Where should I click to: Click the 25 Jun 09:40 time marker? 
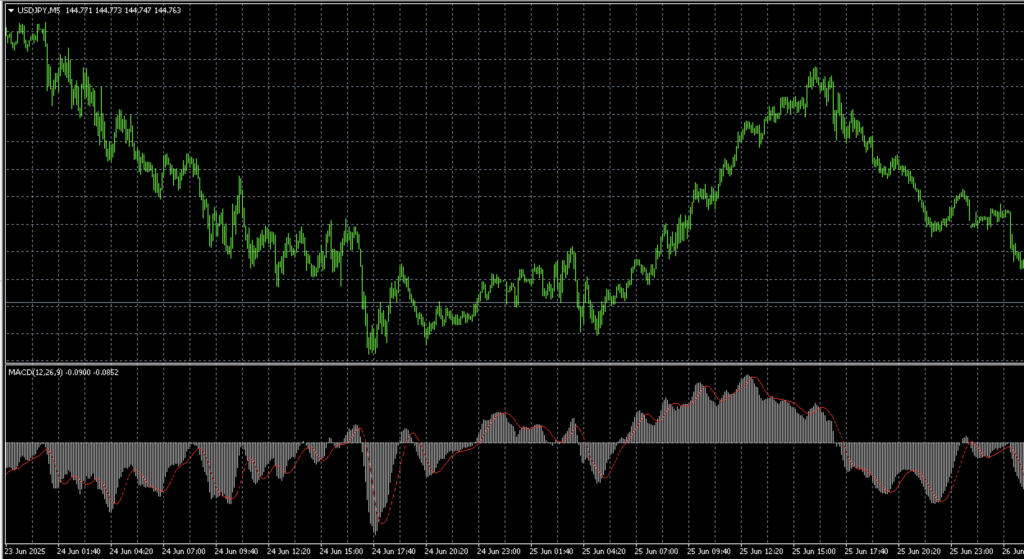710,551
